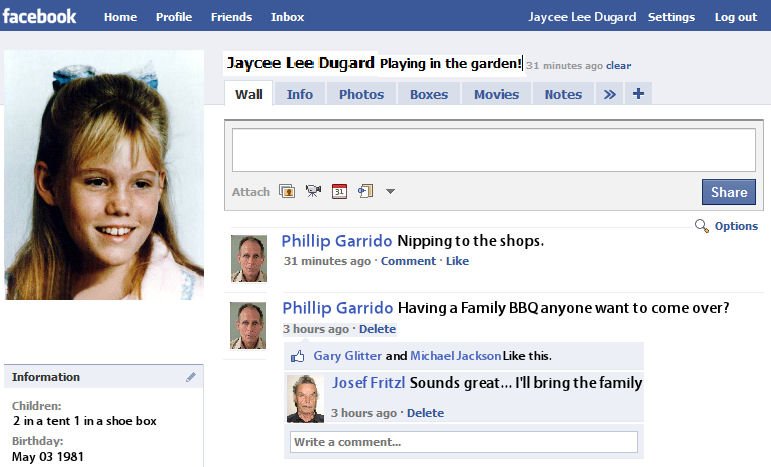Attach a photo using the photo icon

[x=287, y=191]
